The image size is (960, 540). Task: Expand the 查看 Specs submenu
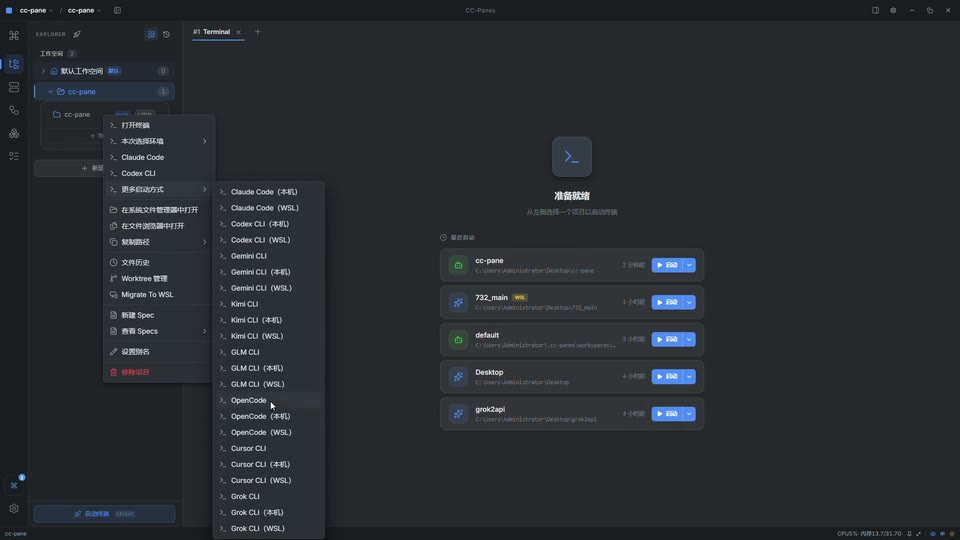159,331
